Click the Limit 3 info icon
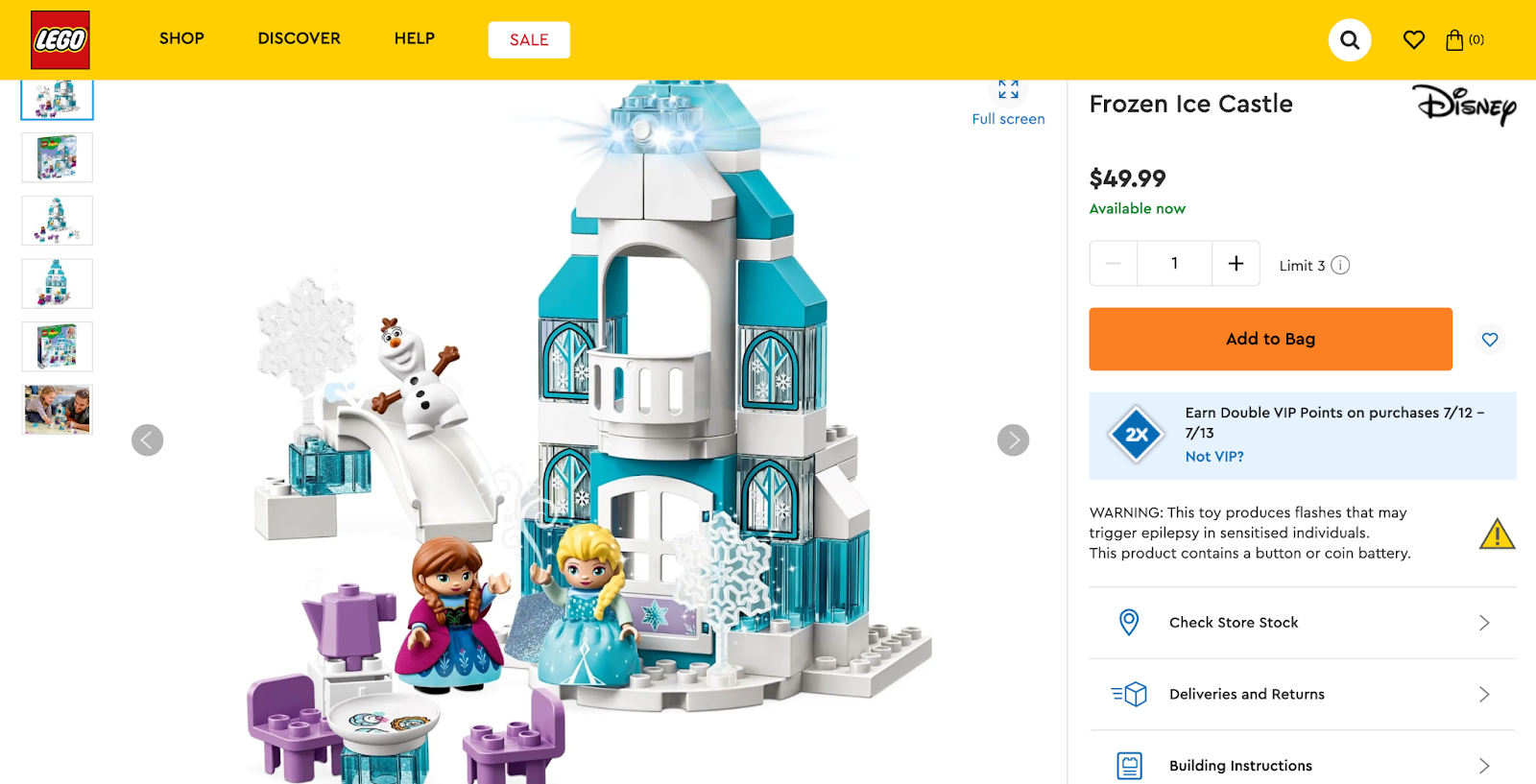Image resolution: width=1536 pixels, height=784 pixels. pos(1340,265)
